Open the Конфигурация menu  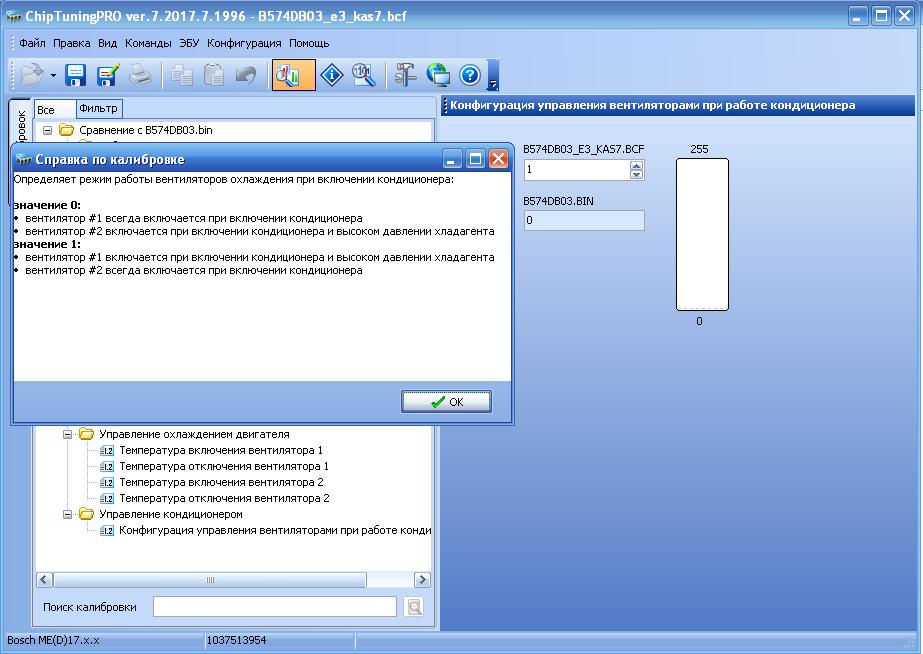coord(244,43)
